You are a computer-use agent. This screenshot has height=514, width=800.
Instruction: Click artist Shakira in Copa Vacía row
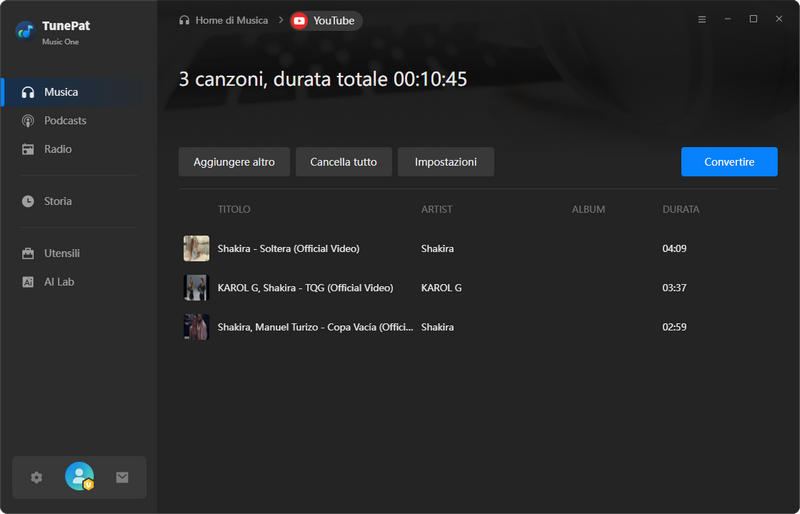(437, 327)
